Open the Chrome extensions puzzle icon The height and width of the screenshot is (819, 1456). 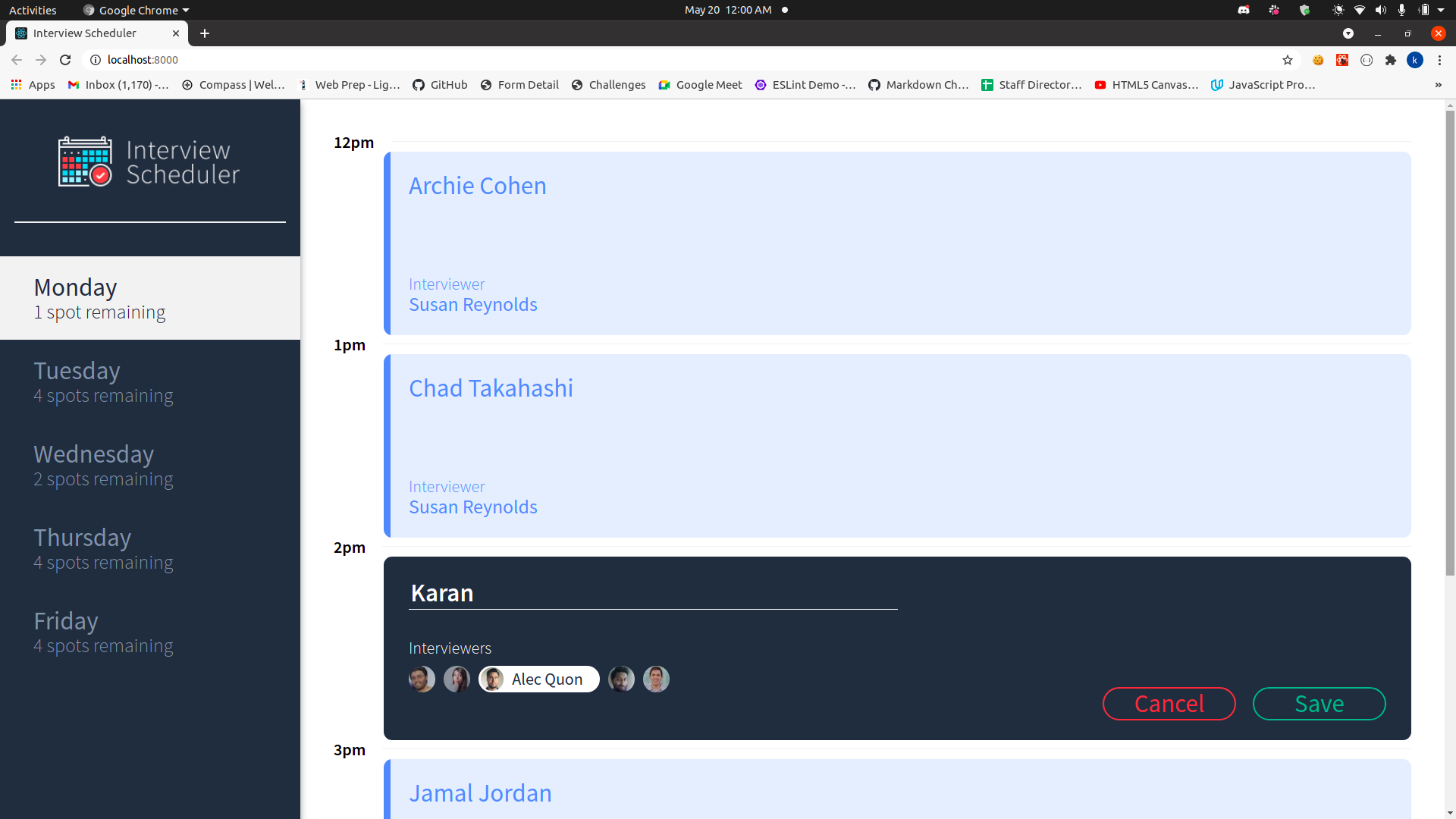(1392, 60)
